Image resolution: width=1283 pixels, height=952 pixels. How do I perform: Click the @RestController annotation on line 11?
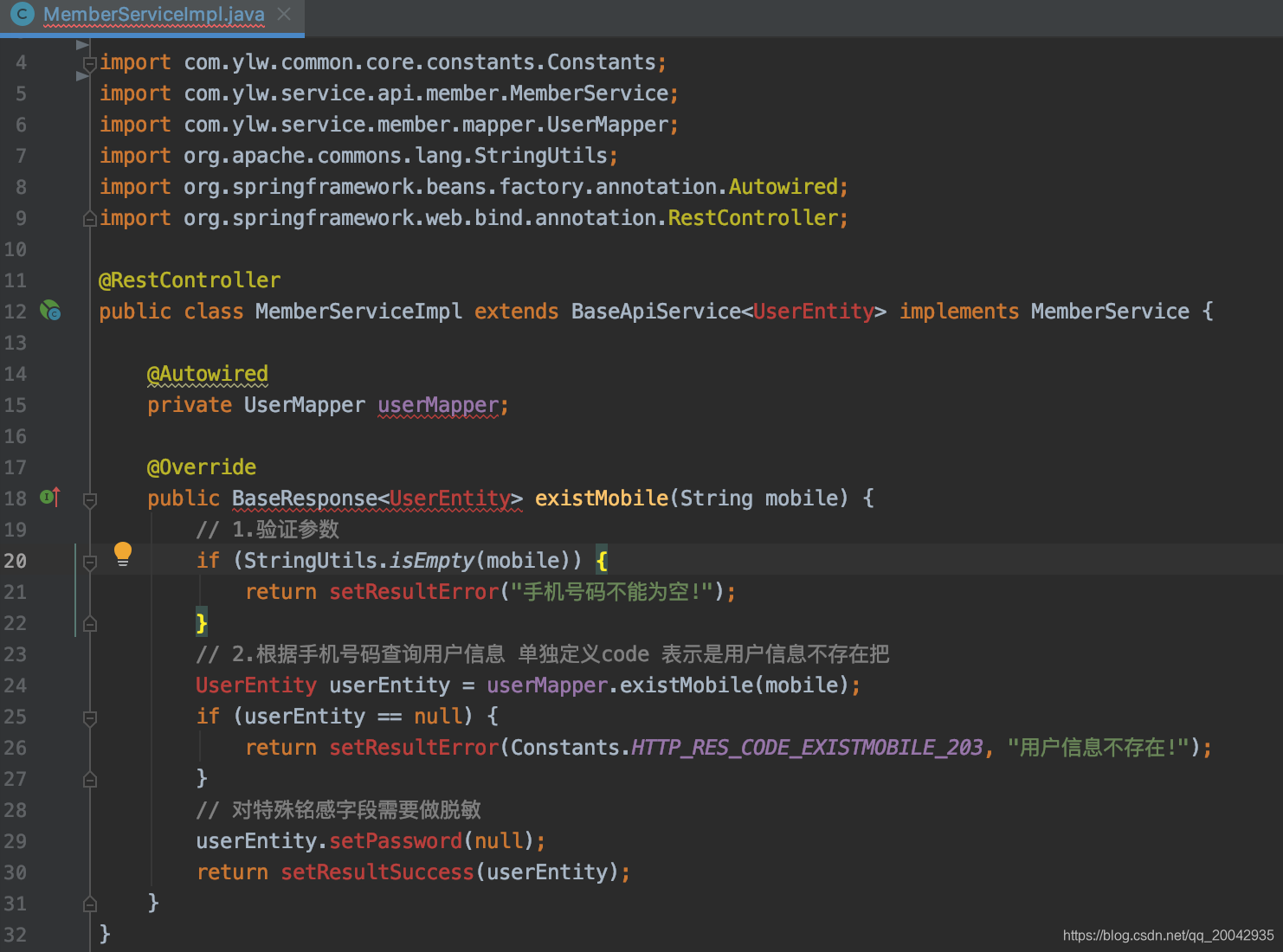190,280
